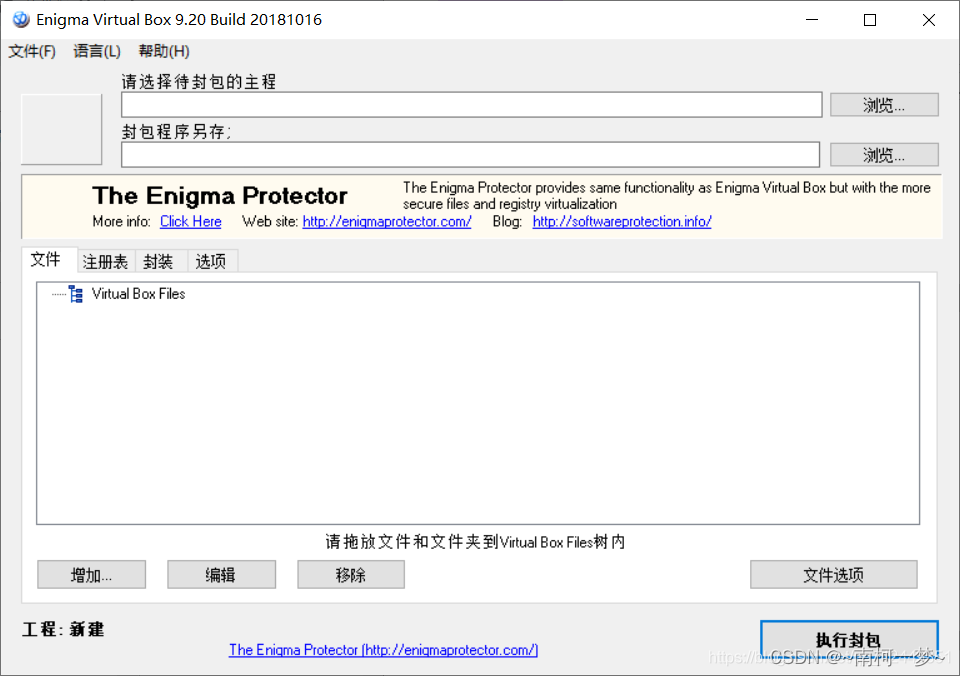Switch to the 选项 tab
The width and height of the screenshot is (960, 676).
[x=211, y=262]
